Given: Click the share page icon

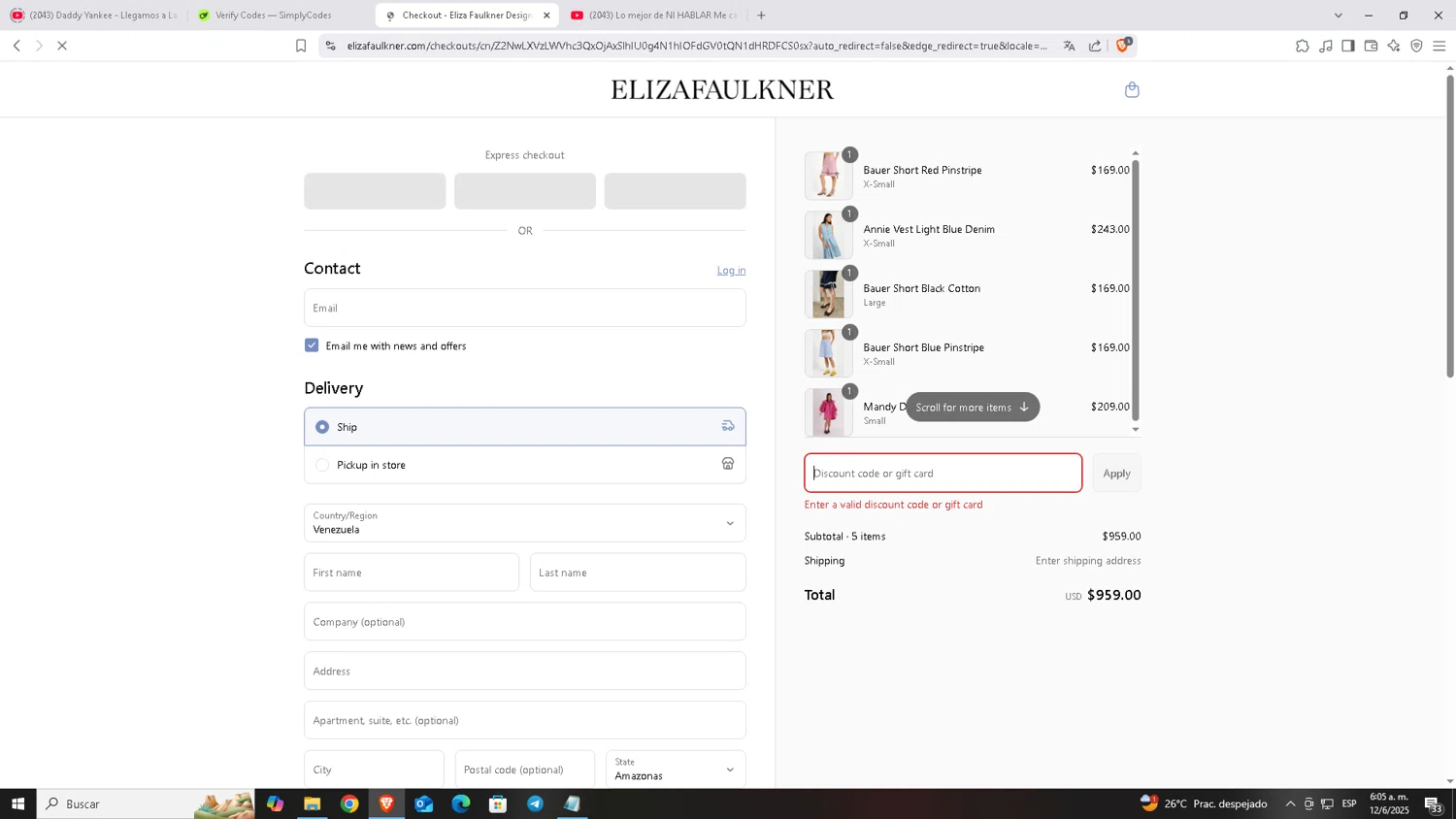Looking at the screenshot, I should pos(1095,46).
